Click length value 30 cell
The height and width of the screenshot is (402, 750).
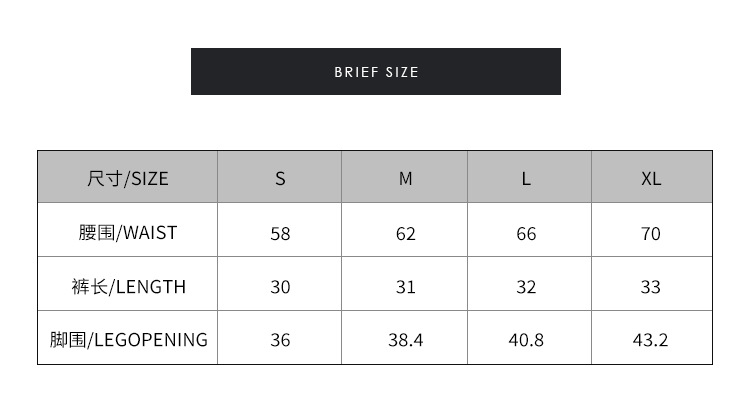[x=280, y=287]
